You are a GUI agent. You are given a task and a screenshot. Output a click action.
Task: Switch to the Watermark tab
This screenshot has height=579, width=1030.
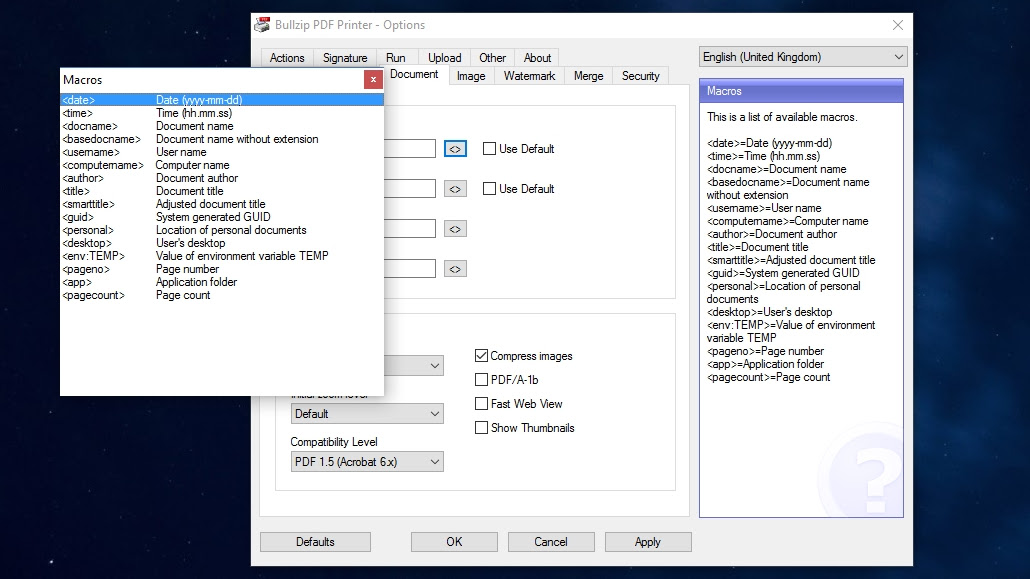529,76
